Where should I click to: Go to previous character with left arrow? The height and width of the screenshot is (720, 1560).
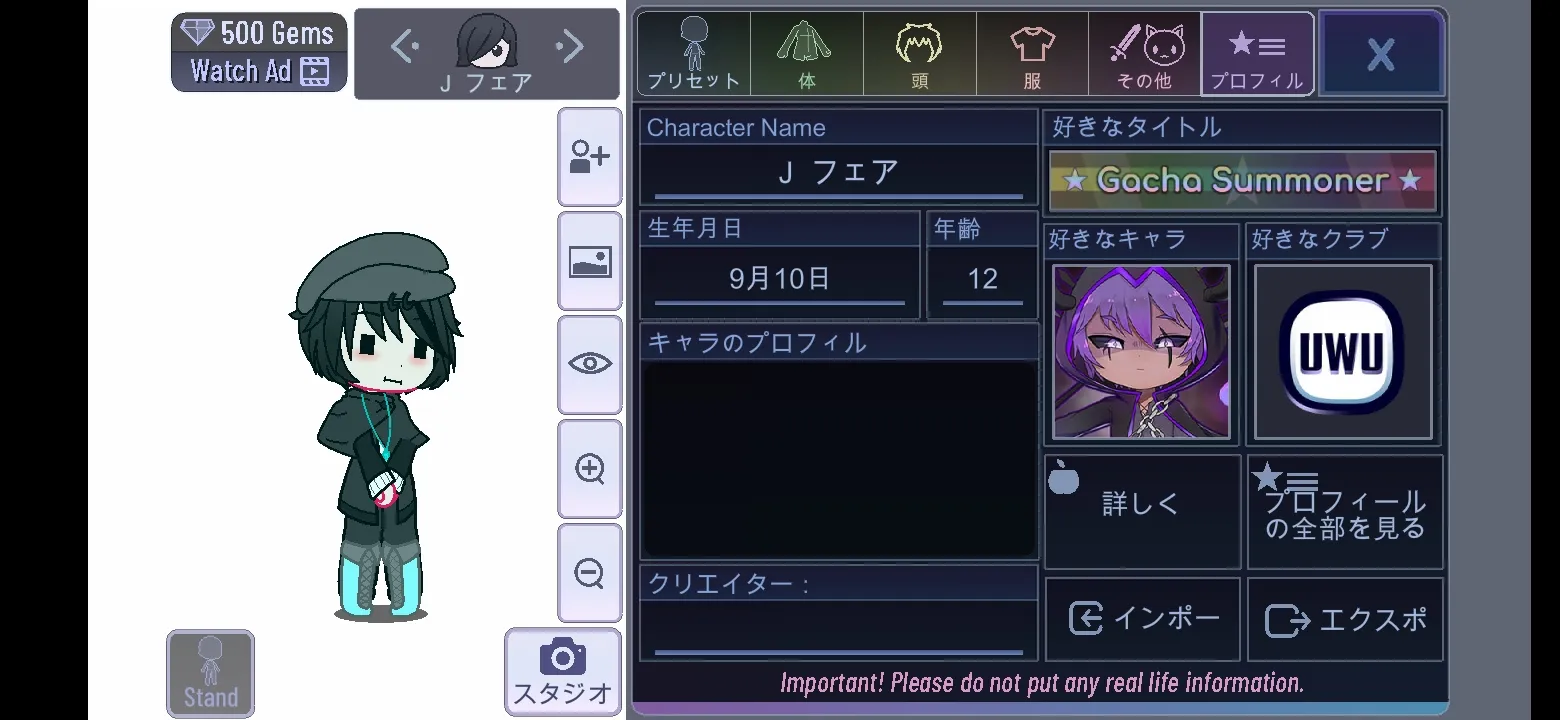point(405,46)
